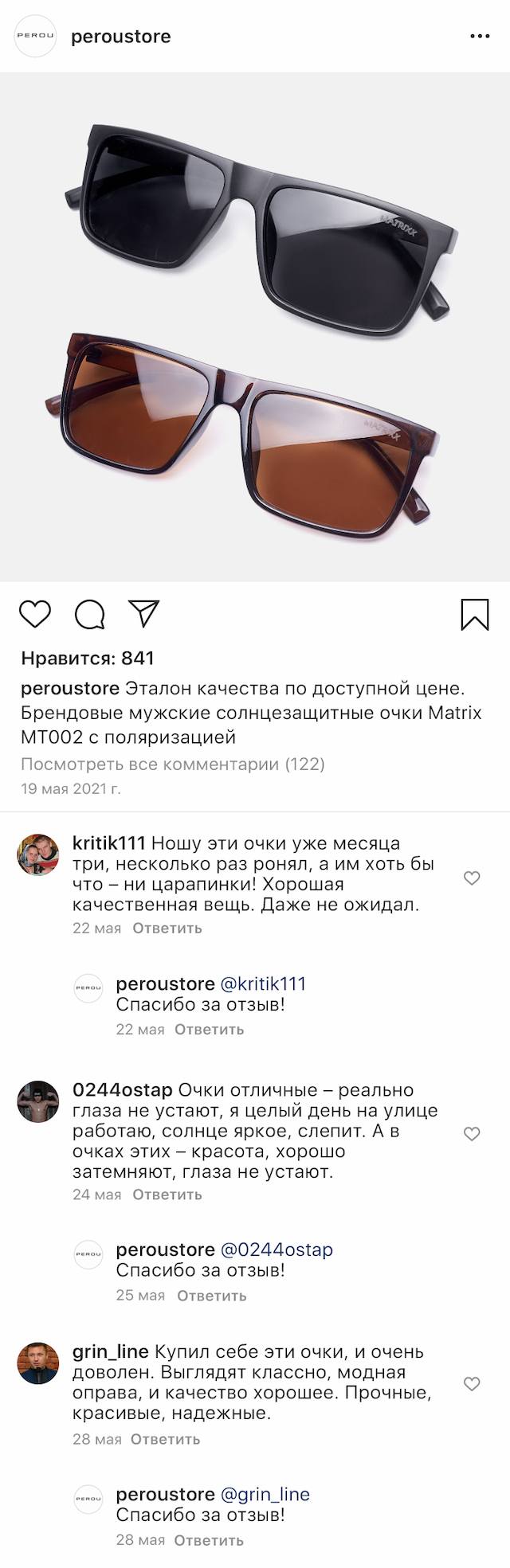
Task: Open the three-dot options menu
Action: (x=480, y=37)
